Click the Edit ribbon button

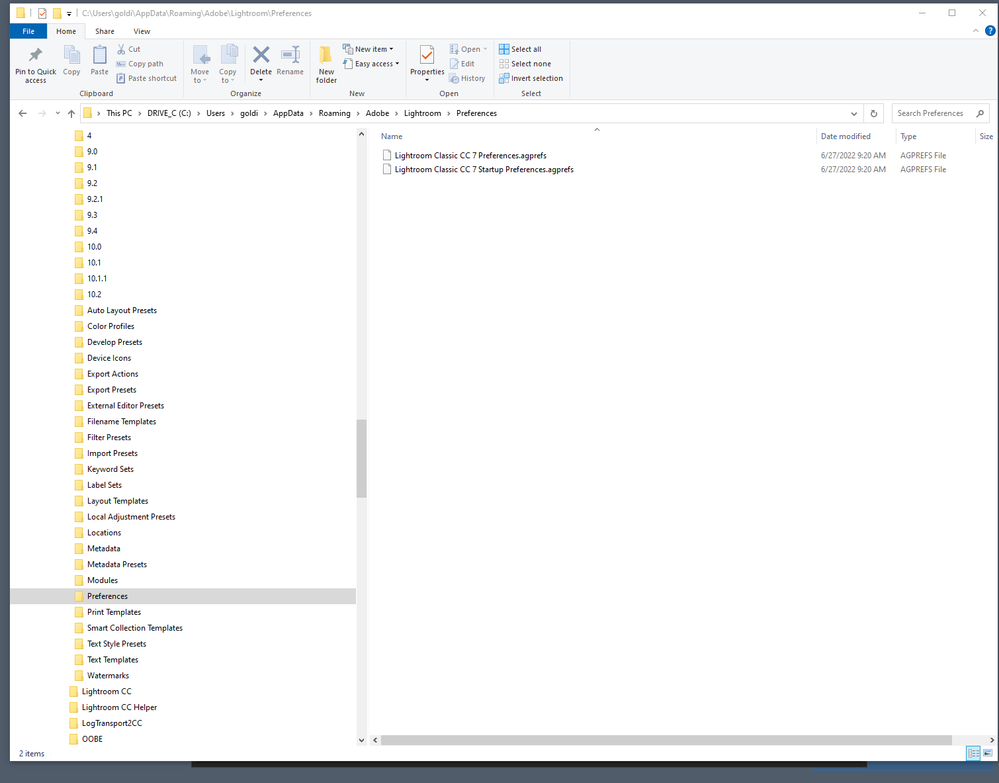[462, 64]
